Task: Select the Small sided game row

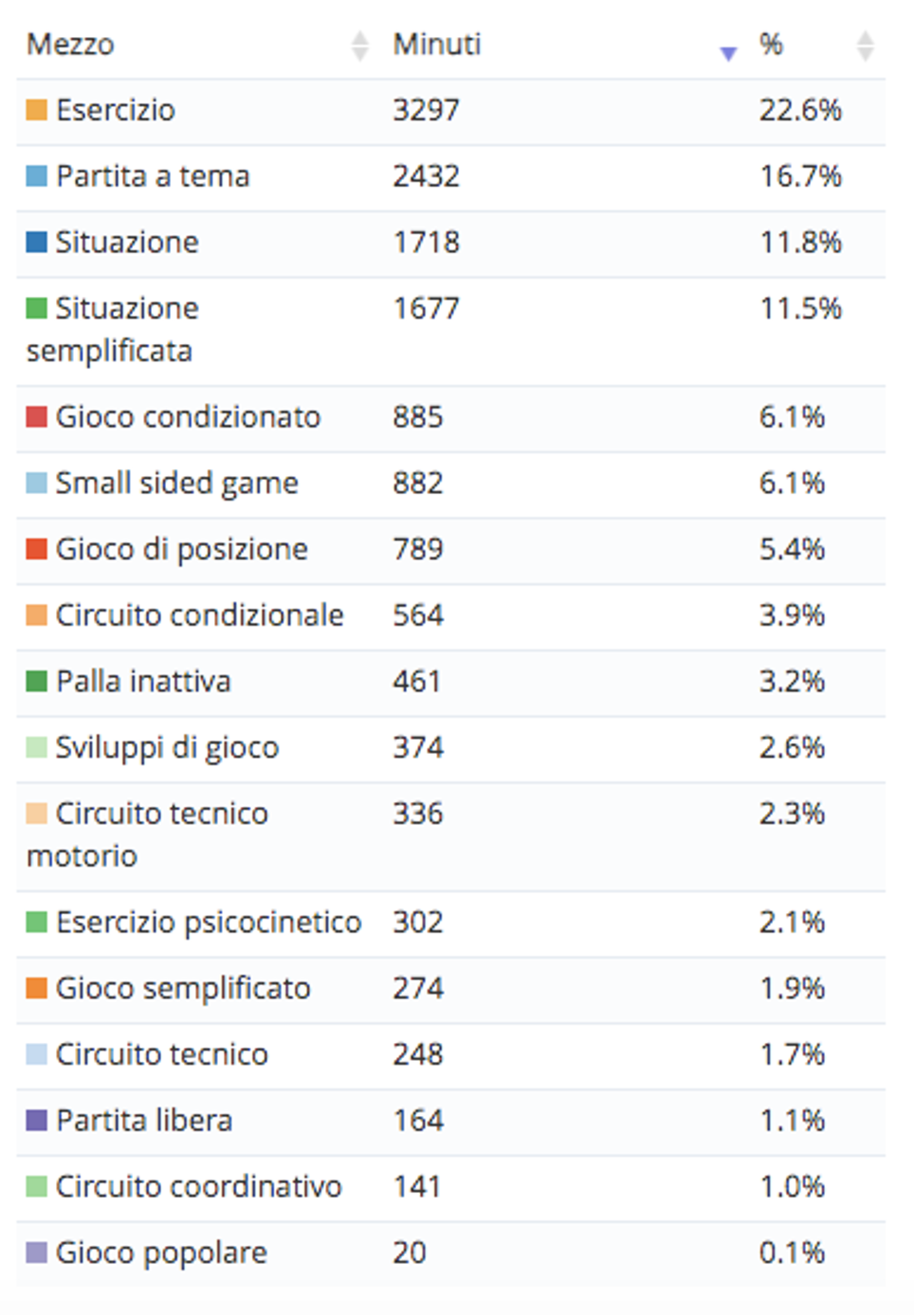Action: tap(451, 484)
